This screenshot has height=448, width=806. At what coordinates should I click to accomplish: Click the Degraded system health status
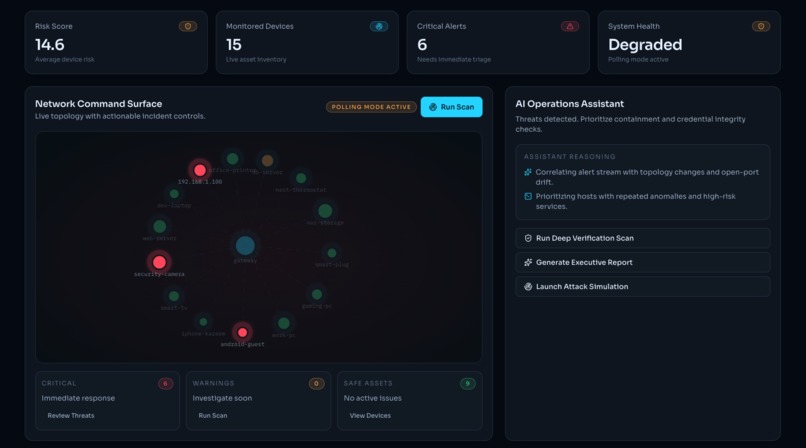pyautogui.click(x=645, y=45)
